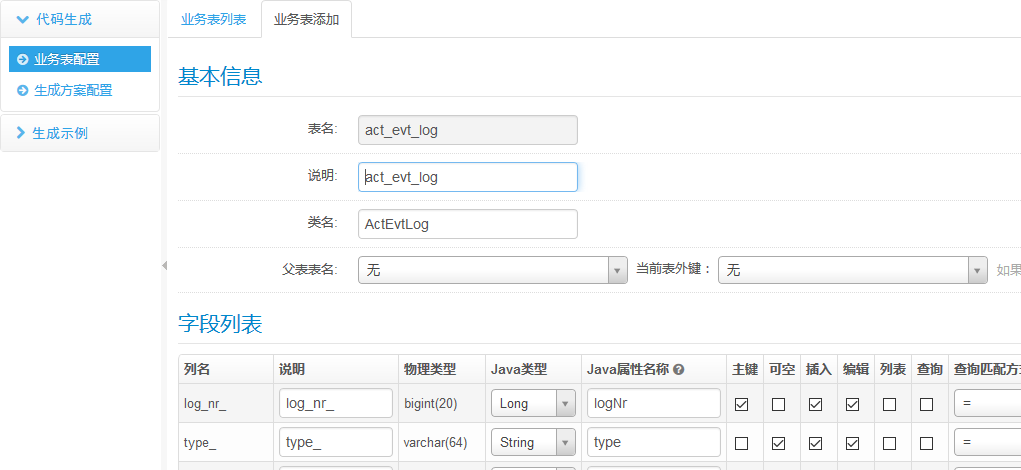The image size is (1021, 470).
Task: Click the 说明 input of log_nr_ row
Action: click(336, 404)
